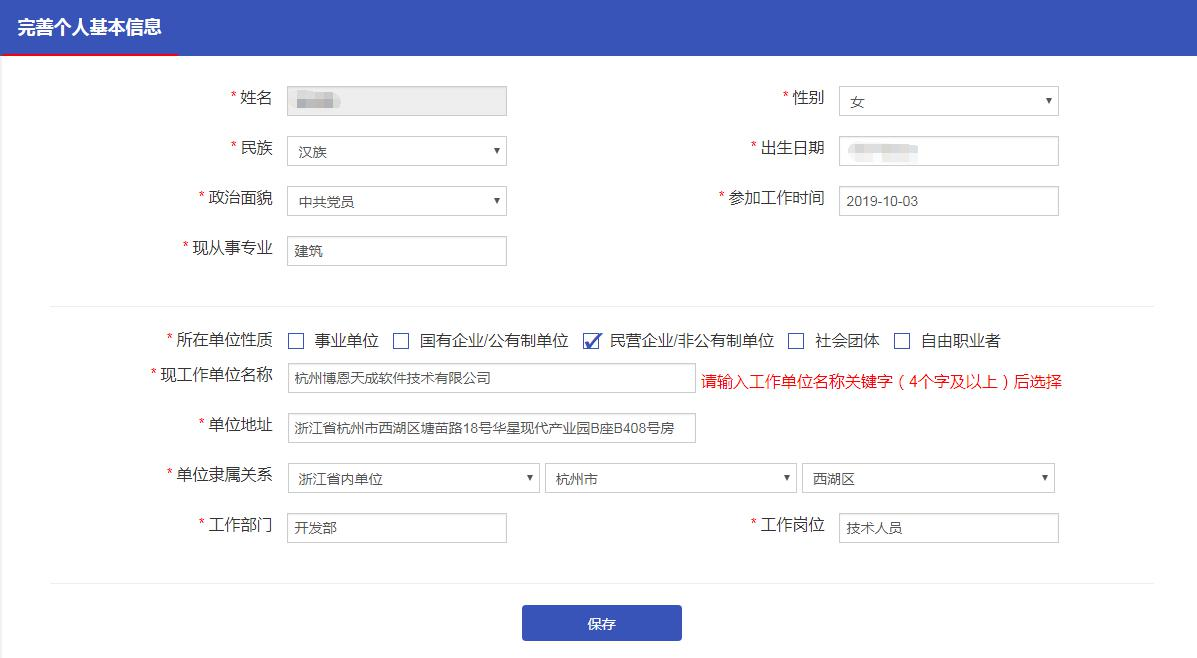
Task: Open the 西湖区 district dropdown
Action: click(x=928, y=477)
